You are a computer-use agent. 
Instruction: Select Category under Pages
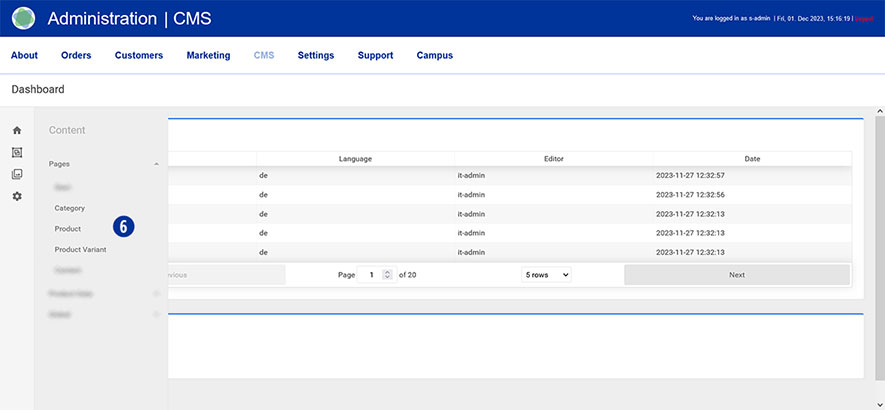[x=70, y=208]
